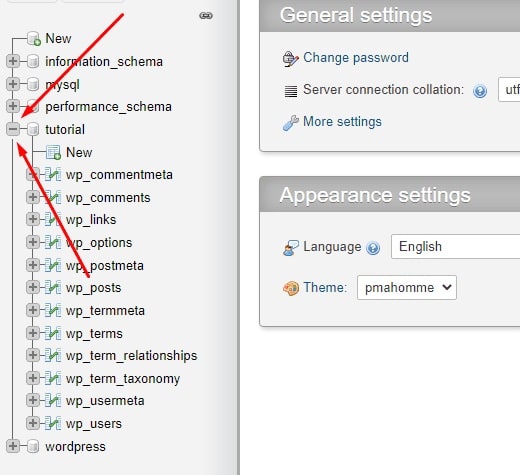Open the Language dropdown set to English
520x475 pixels.
point(455,247)
